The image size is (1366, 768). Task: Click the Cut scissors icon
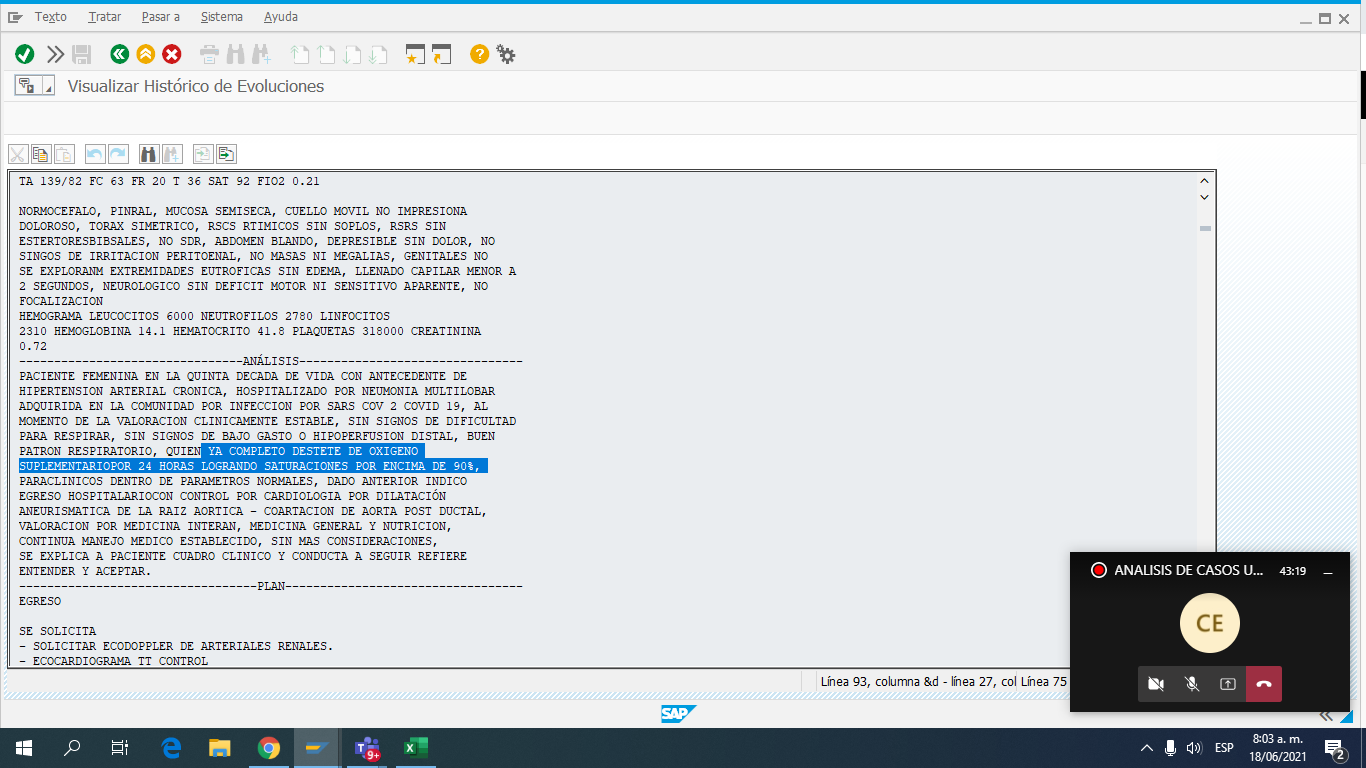(x=18, y=154)
